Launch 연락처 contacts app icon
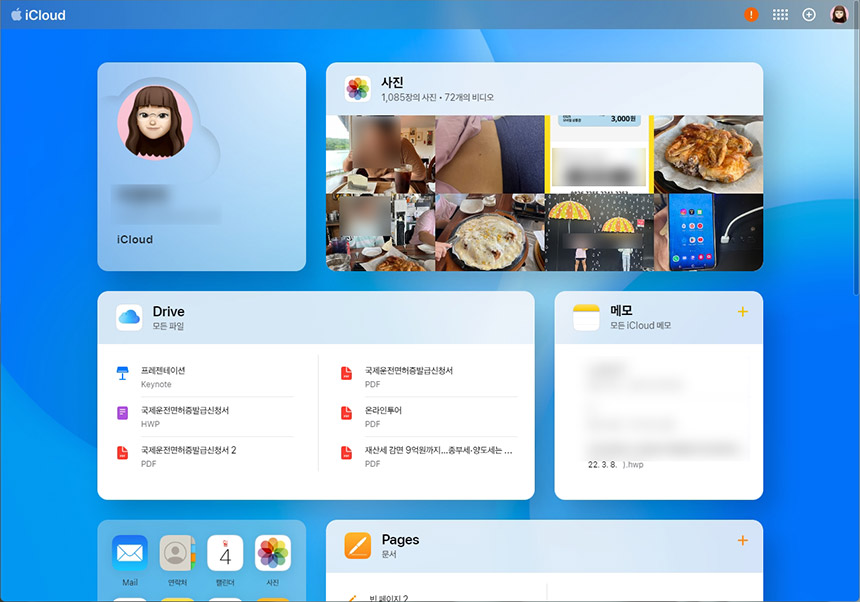 [x=177, y=553]
